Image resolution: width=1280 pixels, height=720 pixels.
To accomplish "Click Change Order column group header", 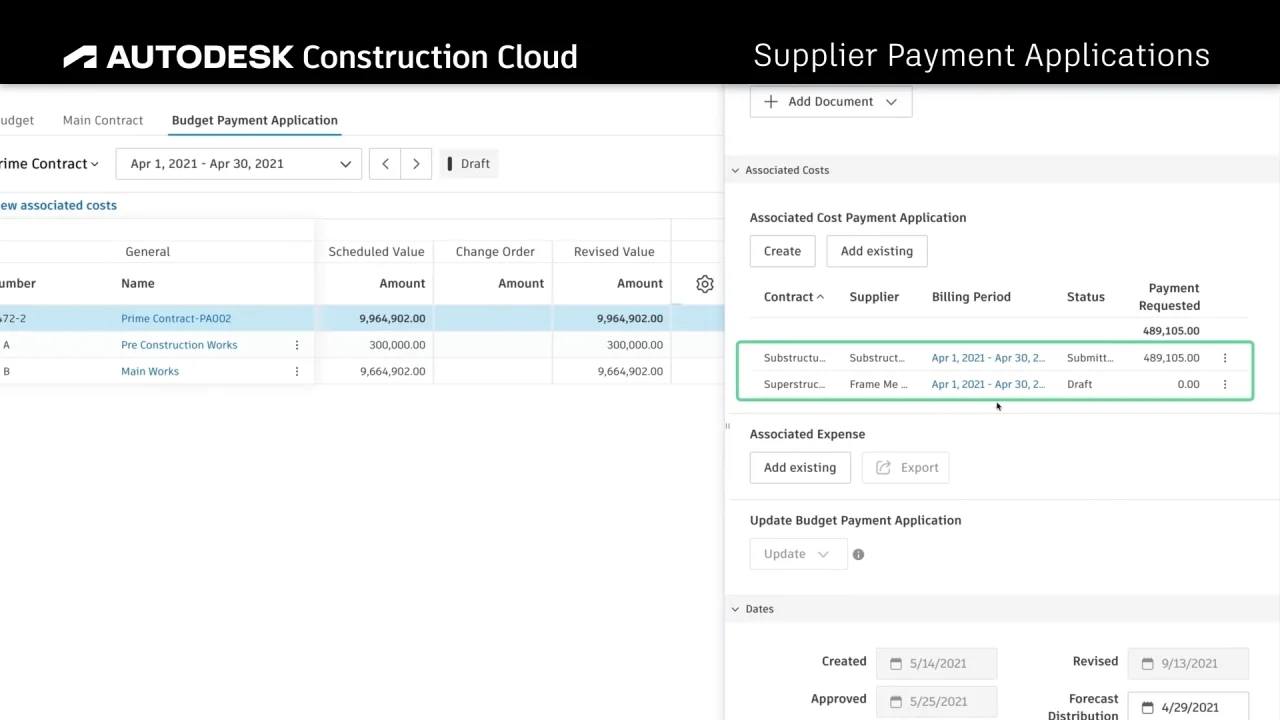I will click(495, 252).
